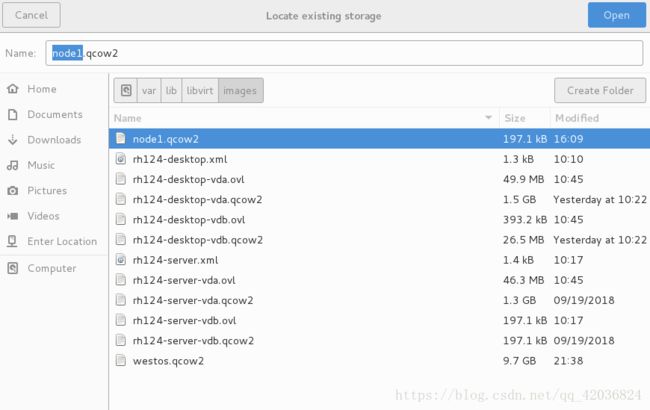Click the Music note icon
The width and height of the screenshot is (650, 410).
click(13, 165)
